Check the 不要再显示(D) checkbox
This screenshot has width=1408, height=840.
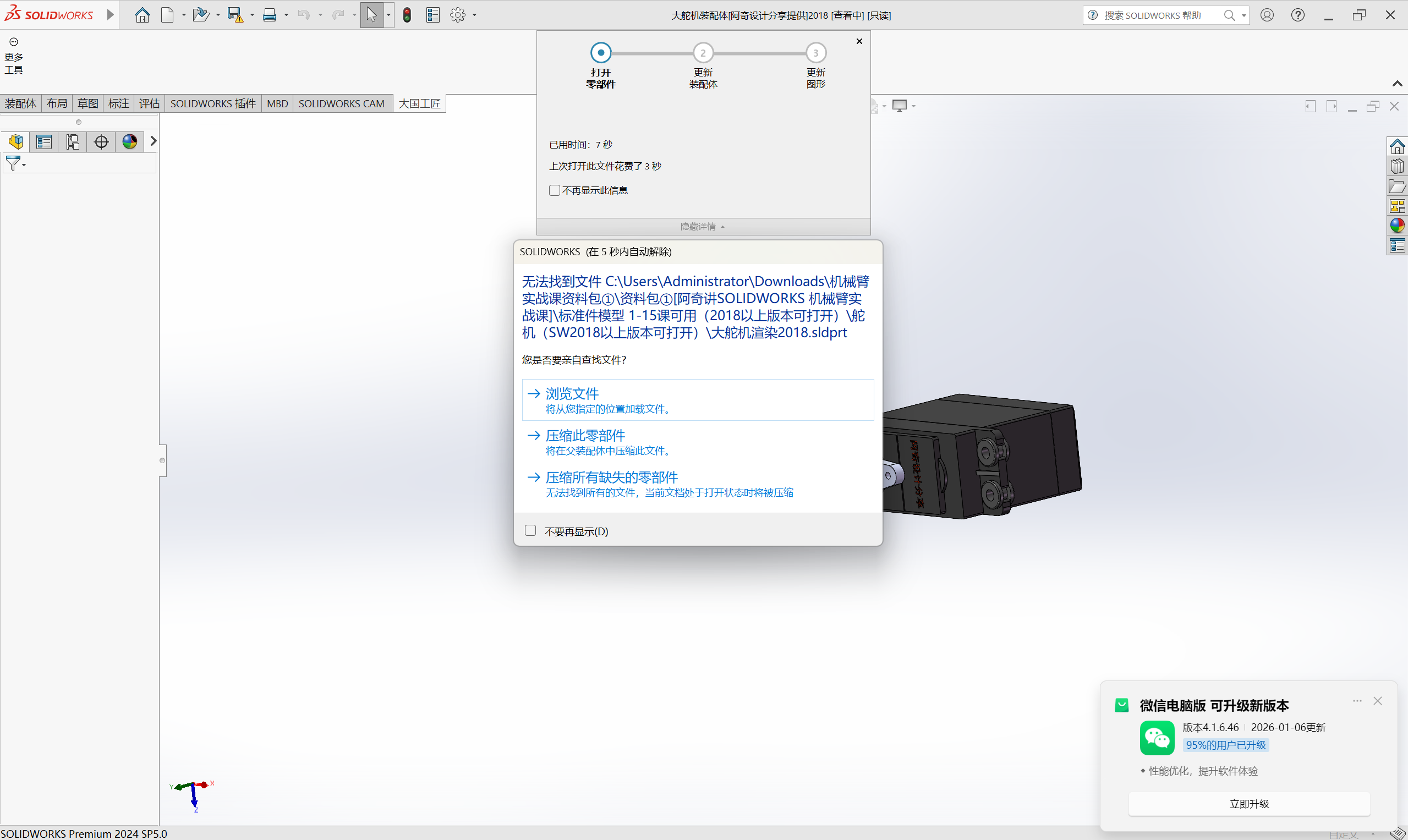click(x=530, y=530)
